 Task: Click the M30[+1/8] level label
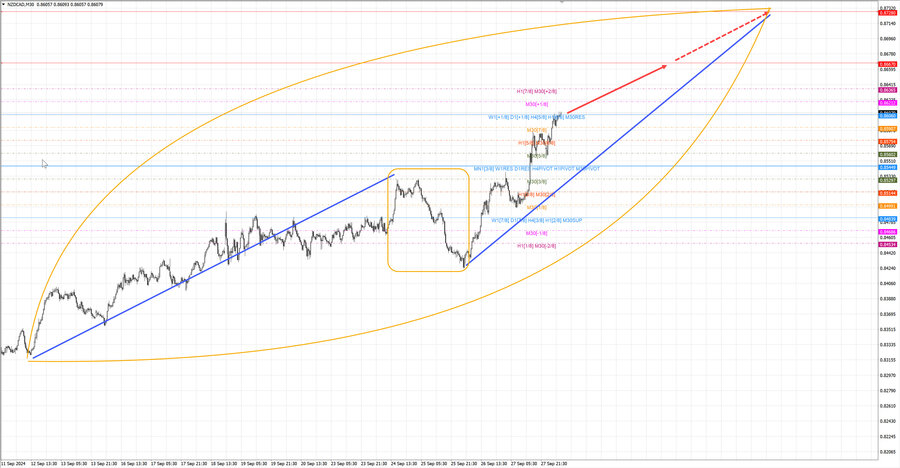tap(537, 104)
